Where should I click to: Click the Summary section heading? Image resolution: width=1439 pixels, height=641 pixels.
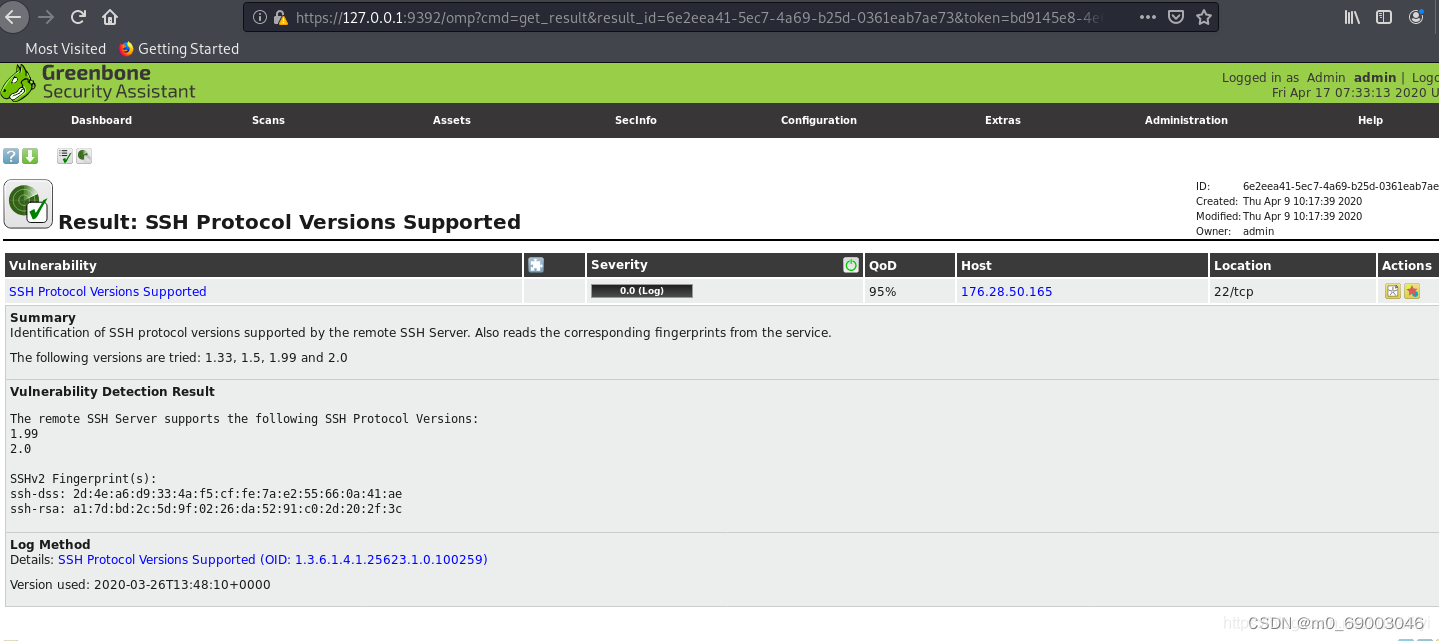[x=43, y=318]
